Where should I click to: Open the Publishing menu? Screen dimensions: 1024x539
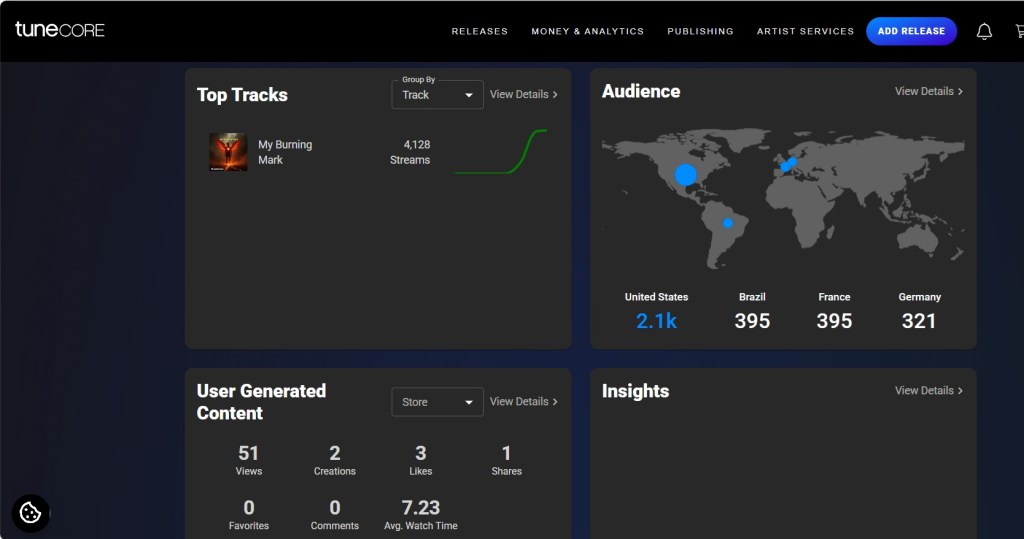point(700,31)
